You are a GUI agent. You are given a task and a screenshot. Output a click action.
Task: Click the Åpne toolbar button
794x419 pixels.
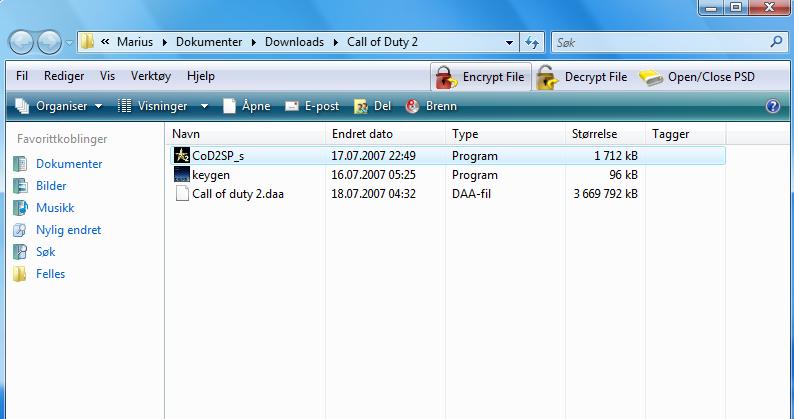click(247, 106)
